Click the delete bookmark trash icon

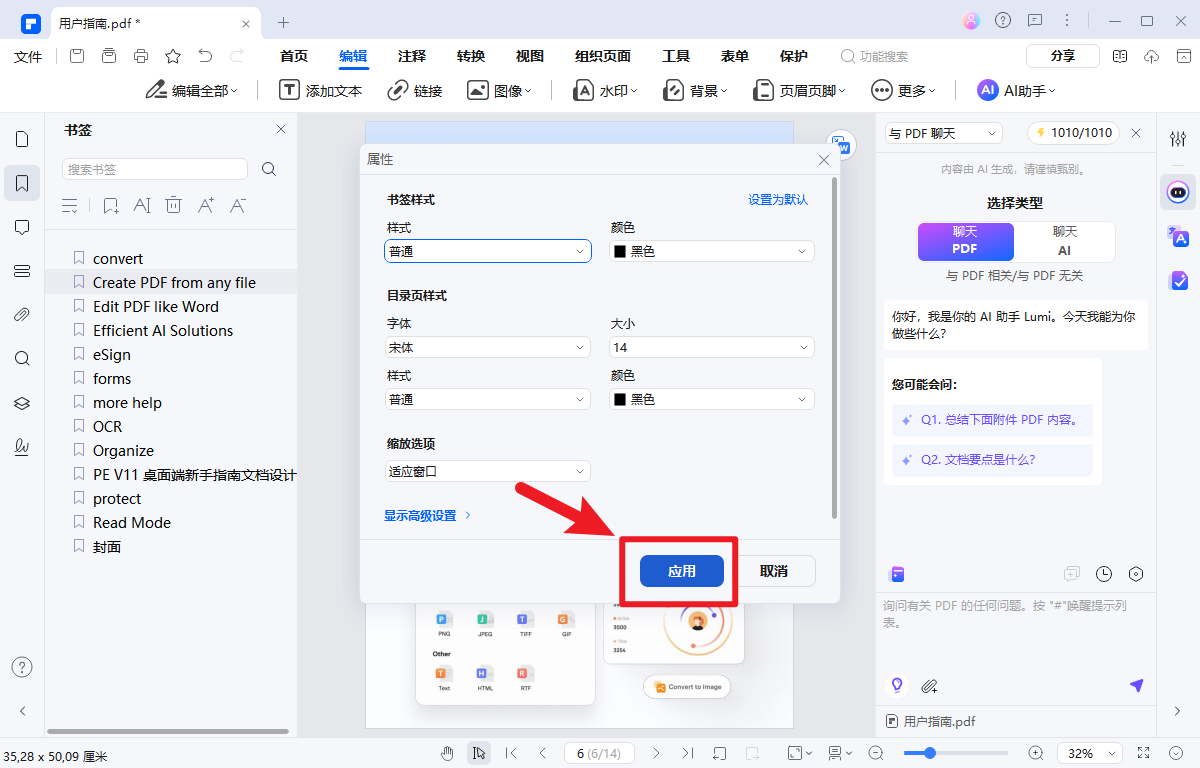(x=173, y=205)
